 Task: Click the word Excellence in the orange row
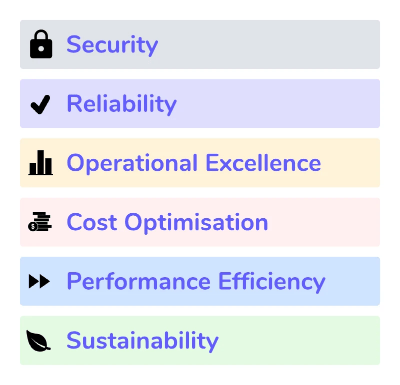(x=263, y=163)
